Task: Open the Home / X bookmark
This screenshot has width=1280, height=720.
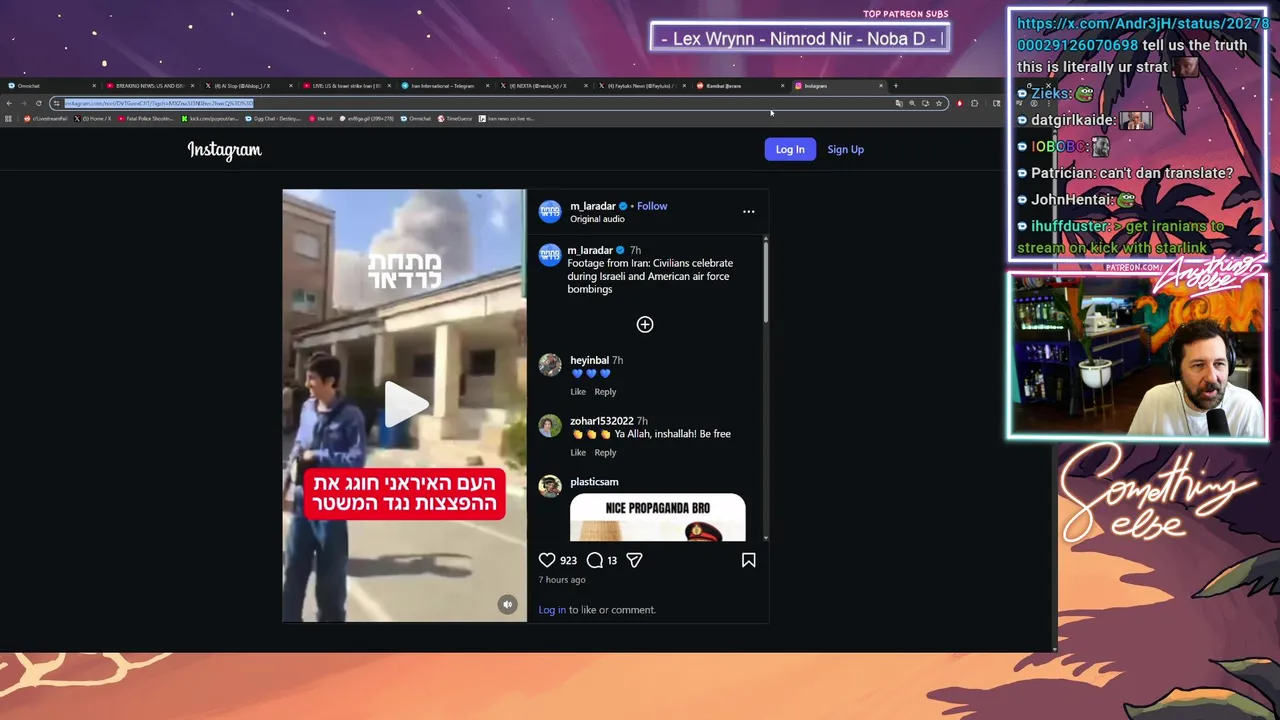Action: pyautogui.click(x=93, y=119)
